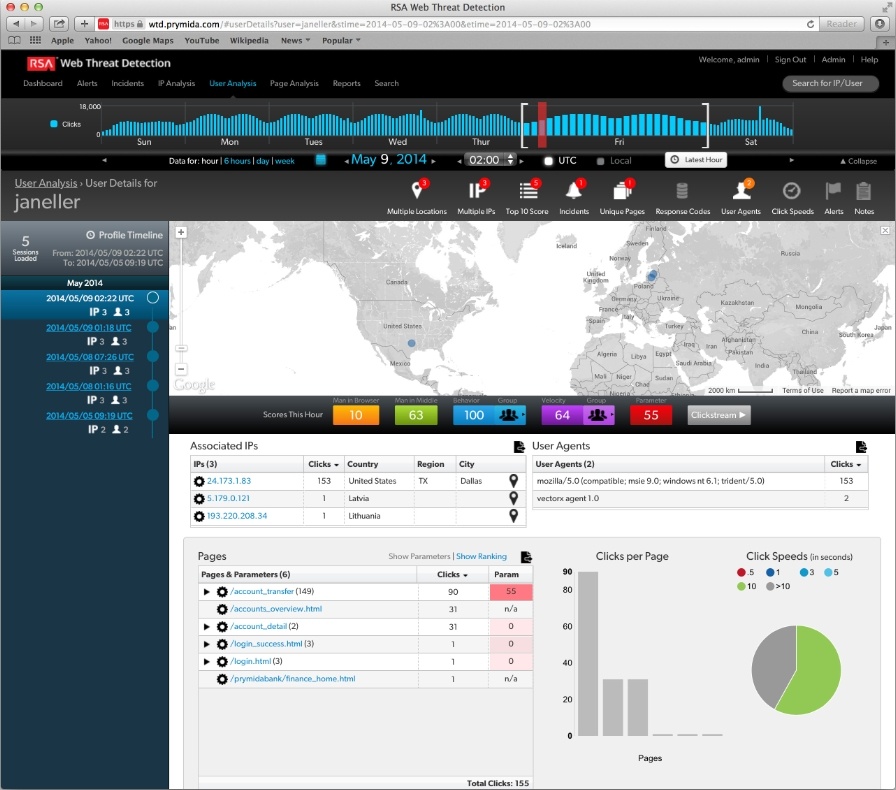
Task: Open the Incidents navigation tab
Action: [127, 83]
